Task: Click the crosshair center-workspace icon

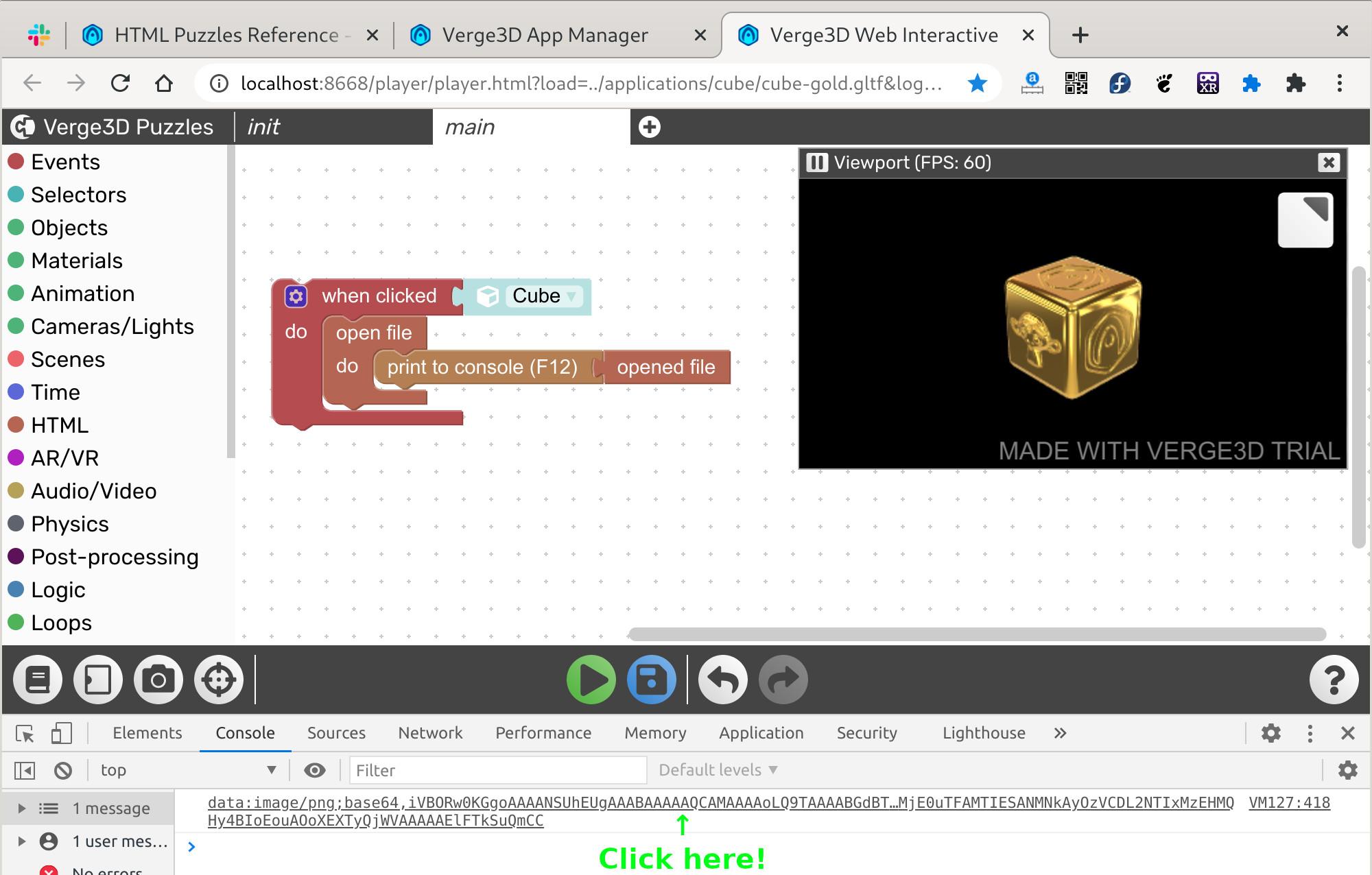Action: (219, 680)
